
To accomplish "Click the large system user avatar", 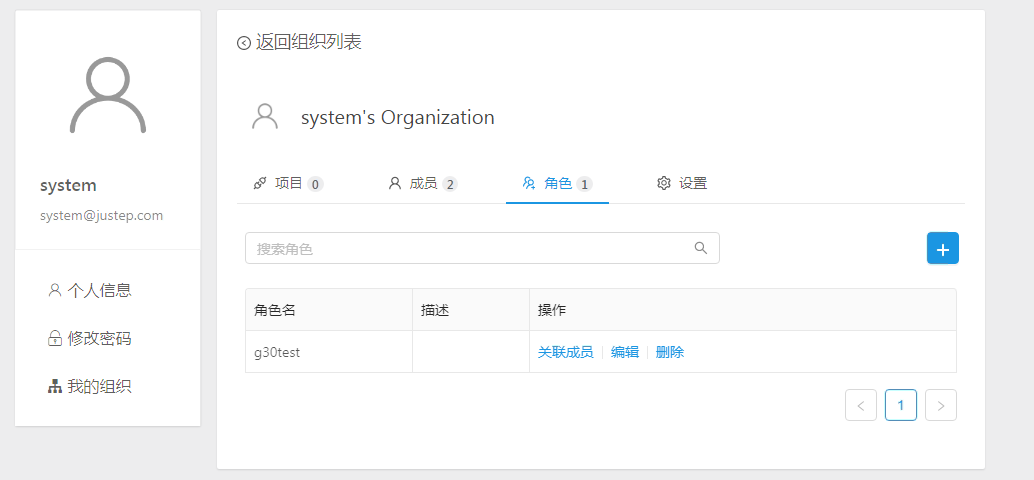I will point(107,96).
